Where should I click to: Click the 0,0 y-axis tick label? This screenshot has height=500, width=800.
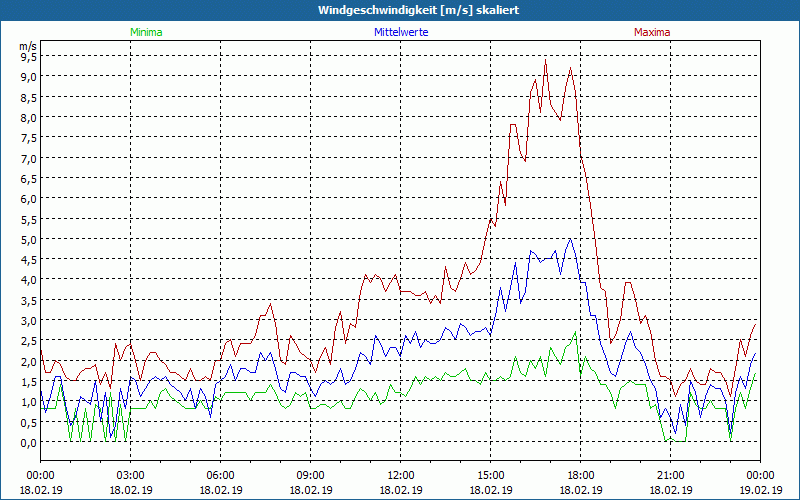28,442
